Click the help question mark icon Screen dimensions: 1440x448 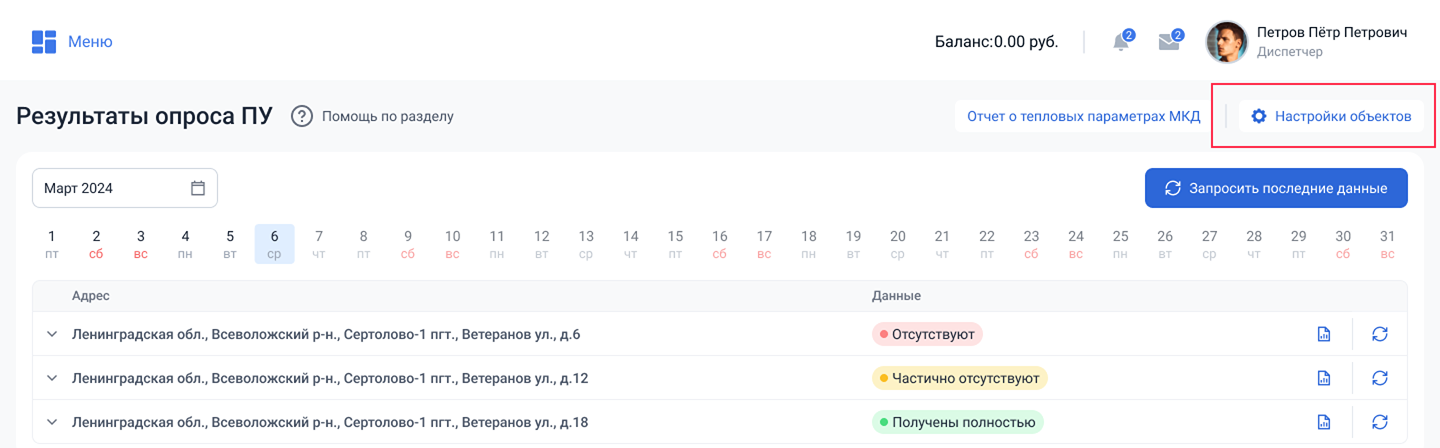pyautogui.click(x=302, y=116)
